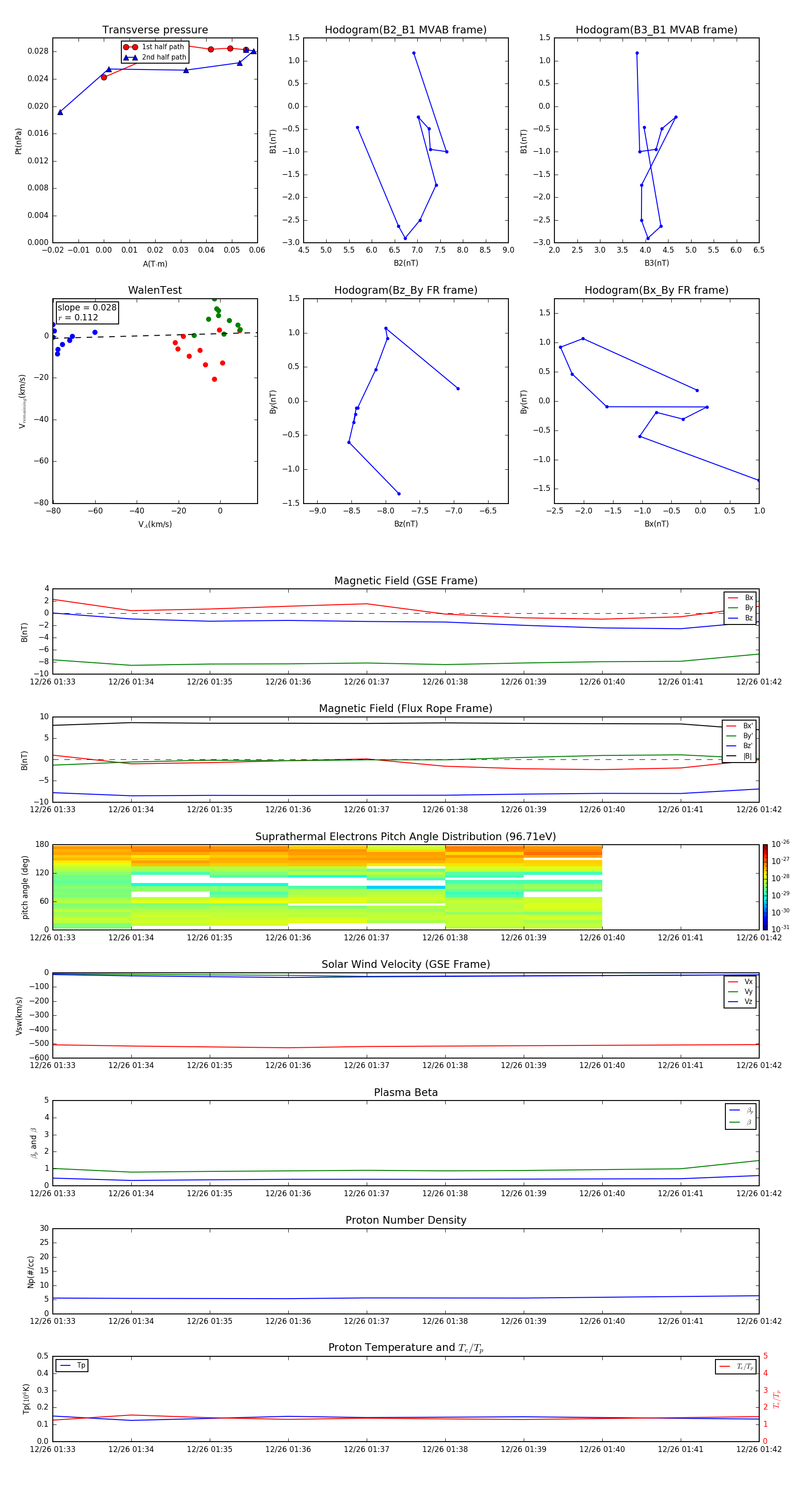Click the 'Plasma Beta' plot title

click(x=406, y=1093)
